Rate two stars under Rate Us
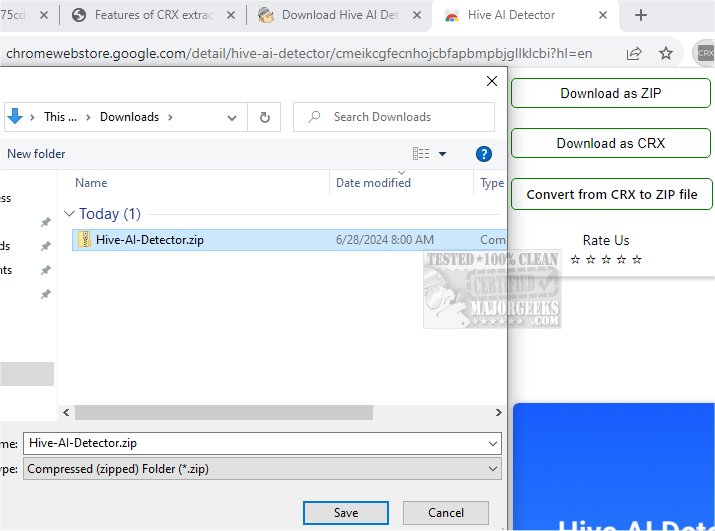 pos(591,260)
